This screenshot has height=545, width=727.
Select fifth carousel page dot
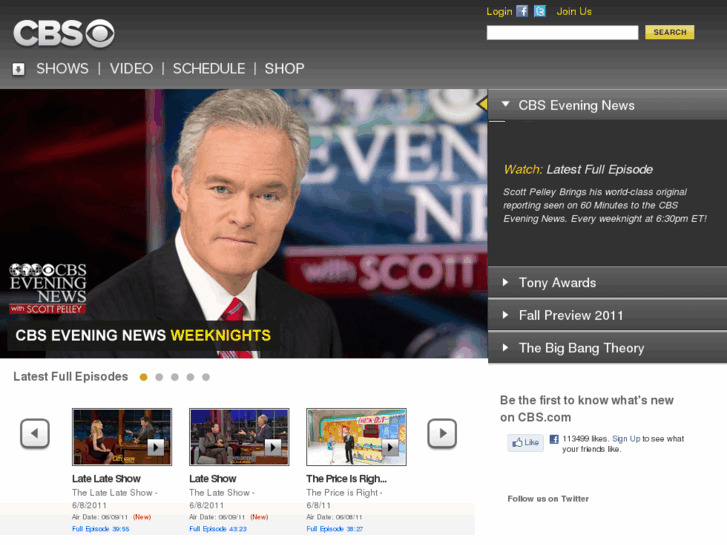click(x=206, y=377)
